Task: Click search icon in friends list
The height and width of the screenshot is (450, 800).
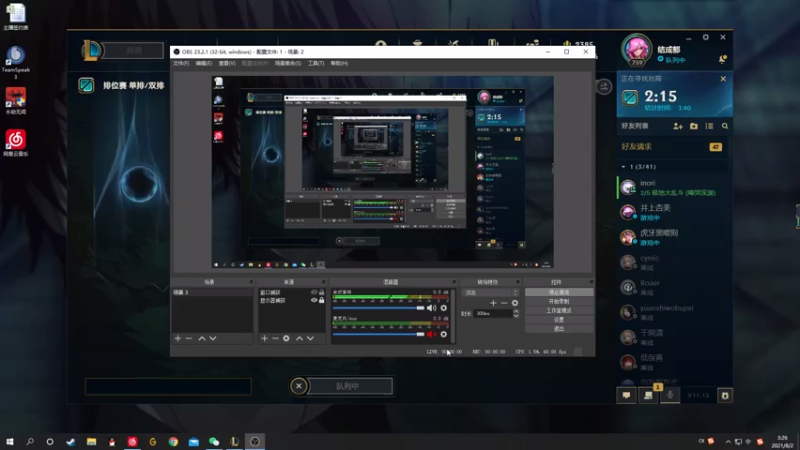Action: [725, 126]
